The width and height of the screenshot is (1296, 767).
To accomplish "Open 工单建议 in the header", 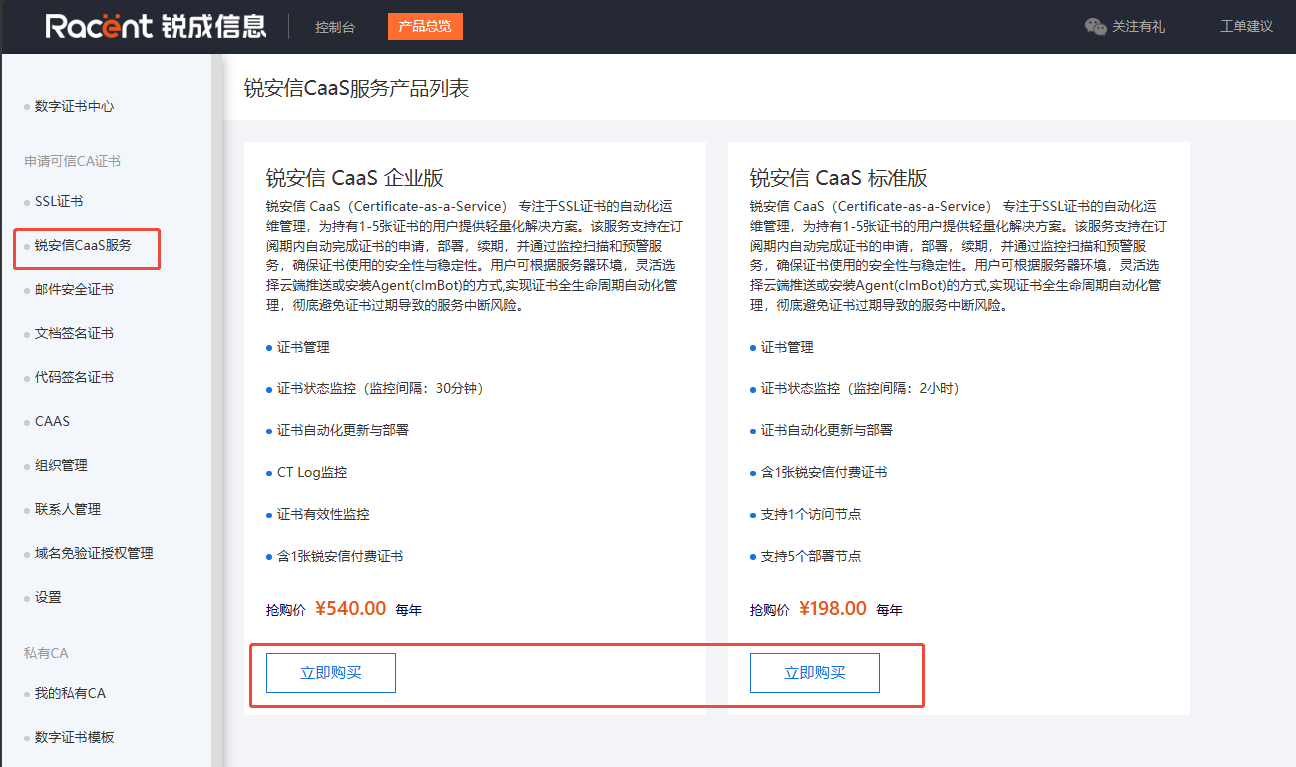I will click(1246, 27).
